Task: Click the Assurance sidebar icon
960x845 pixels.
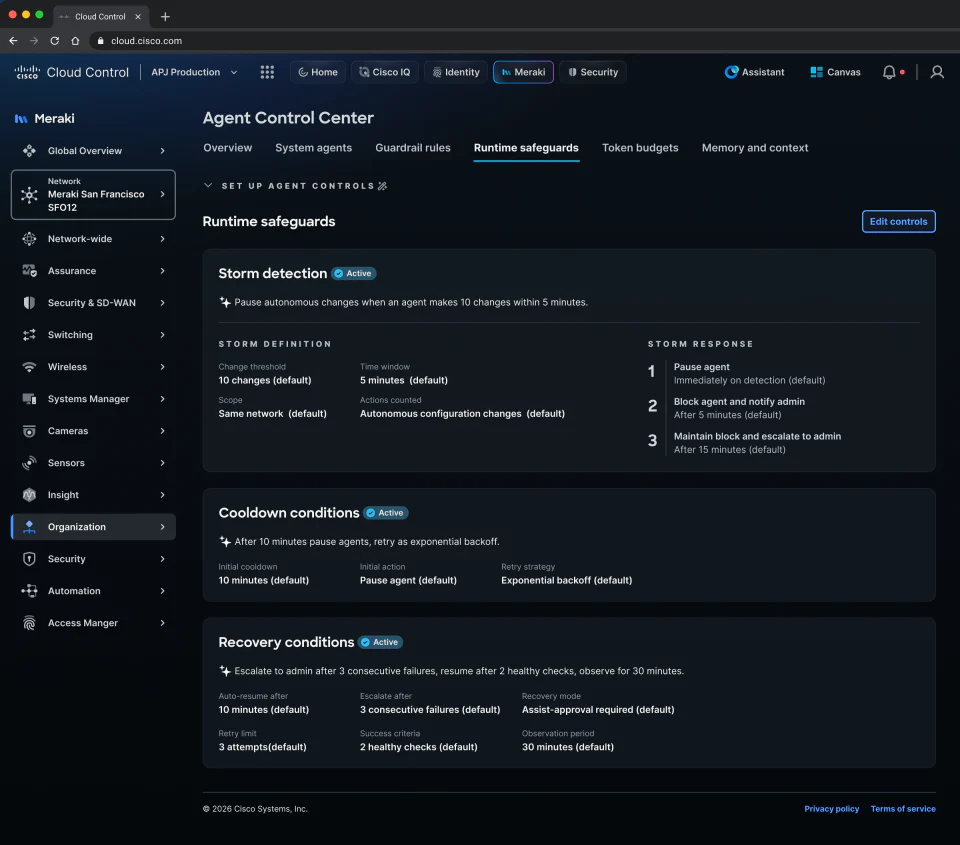Action: (29, 271)
